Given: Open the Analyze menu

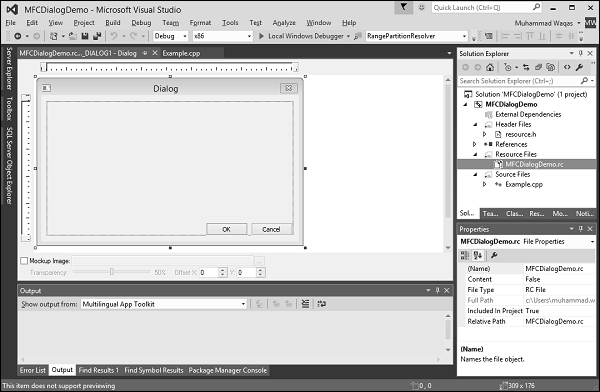Looking at the screenshot, I should (x=284, y=23).
